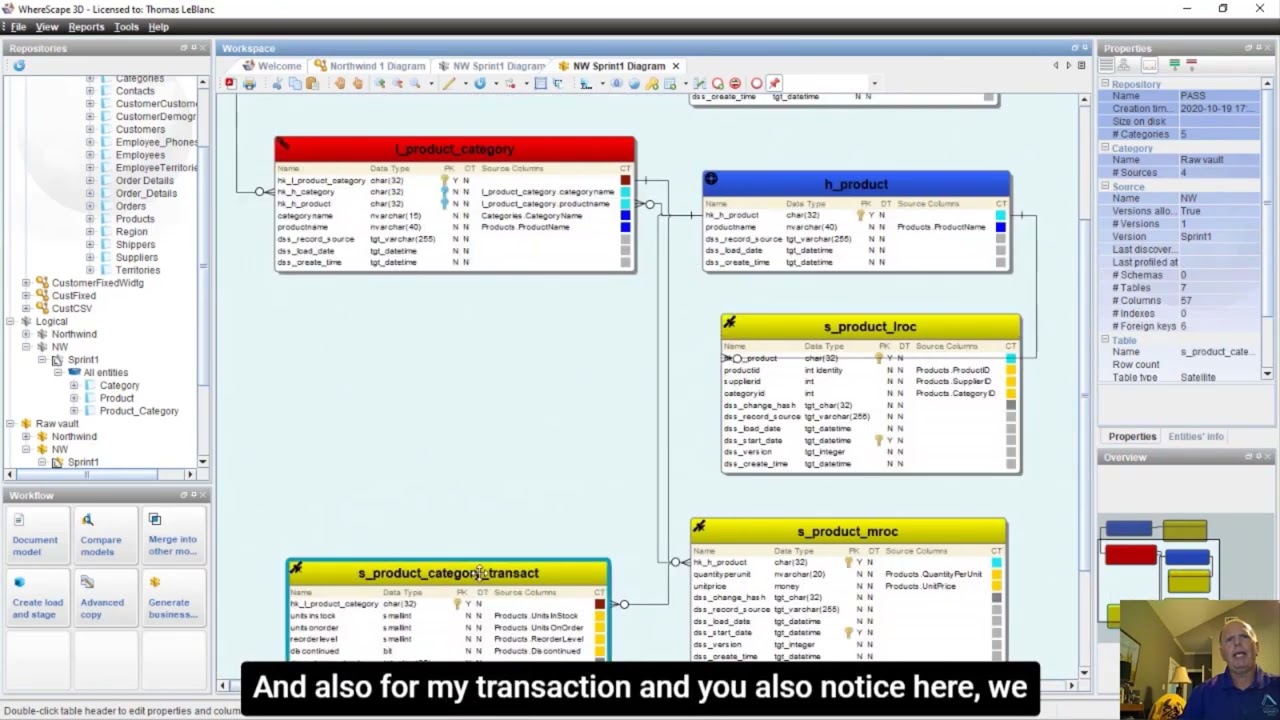The width and height of the screenshot is (1280, 720).
Task: Switch to the Welcome tab
Action: coord(271,66)
